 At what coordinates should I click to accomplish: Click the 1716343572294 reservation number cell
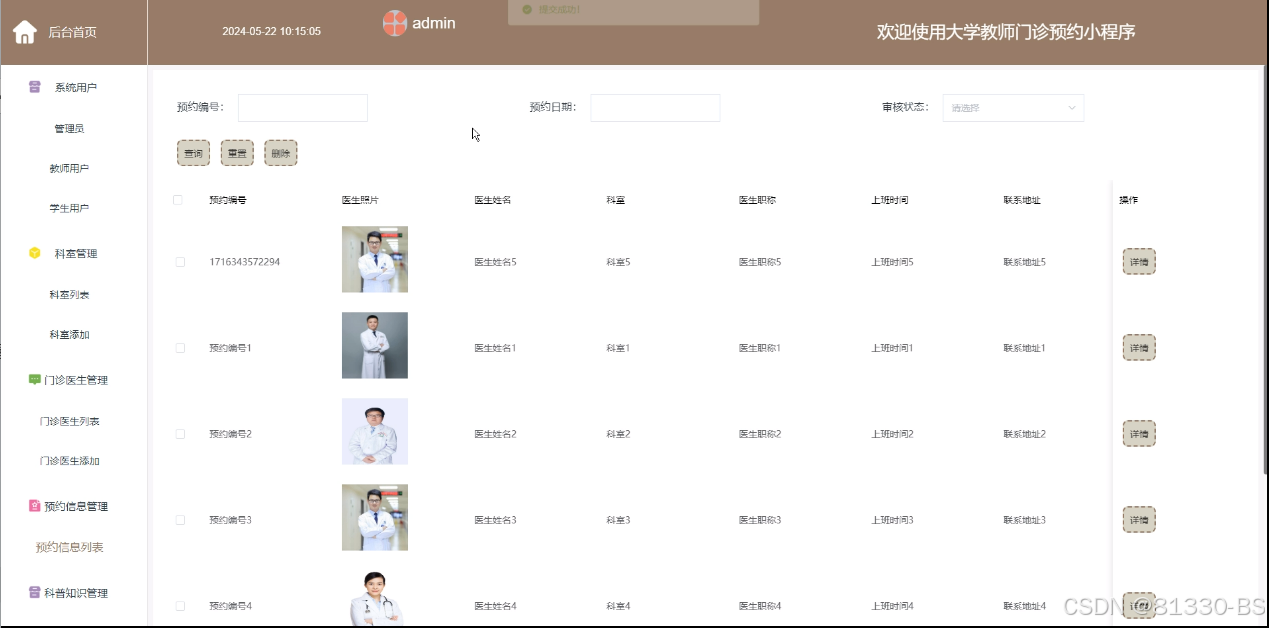tap(245, 262)
